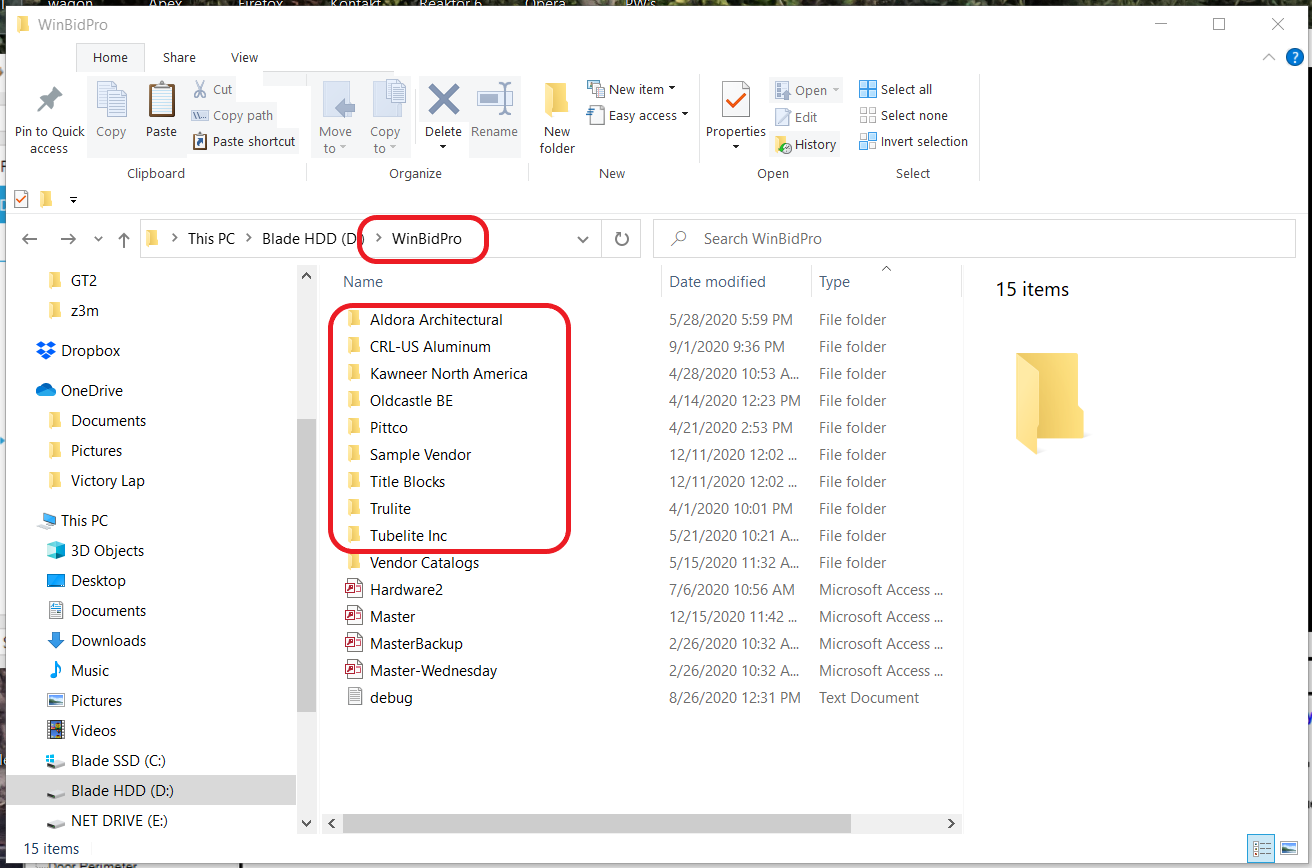Click Copy path in the ribbon
Viewport: 1312px width, 868px height.
point(232,115)
